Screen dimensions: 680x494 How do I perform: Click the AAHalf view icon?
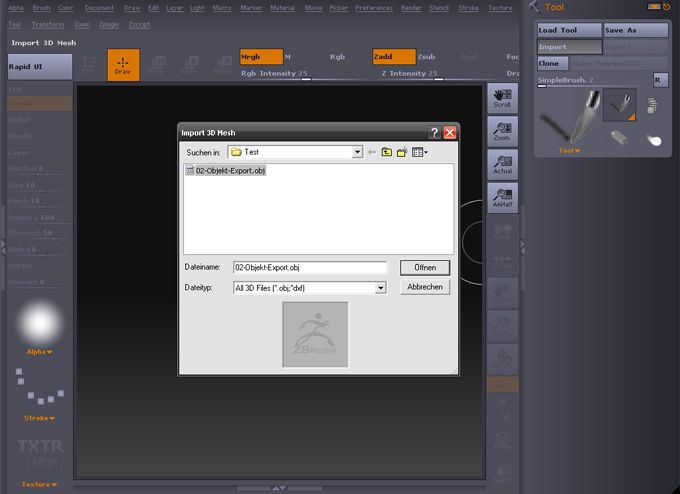coord(502,197)
